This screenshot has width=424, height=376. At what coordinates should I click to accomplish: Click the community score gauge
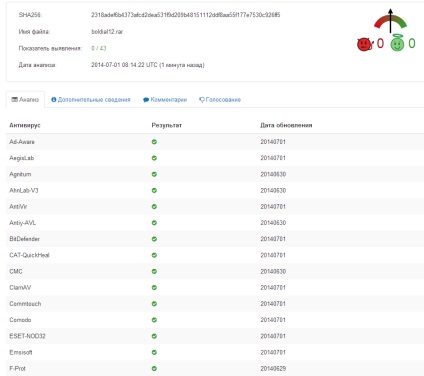pyautogui.click(x=390, y=21)
